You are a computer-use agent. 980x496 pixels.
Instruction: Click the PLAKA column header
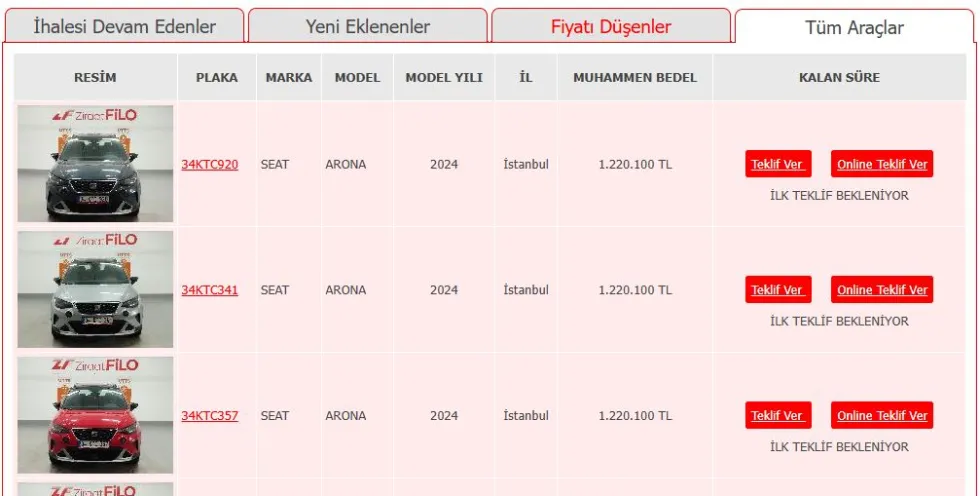point(217,77)
